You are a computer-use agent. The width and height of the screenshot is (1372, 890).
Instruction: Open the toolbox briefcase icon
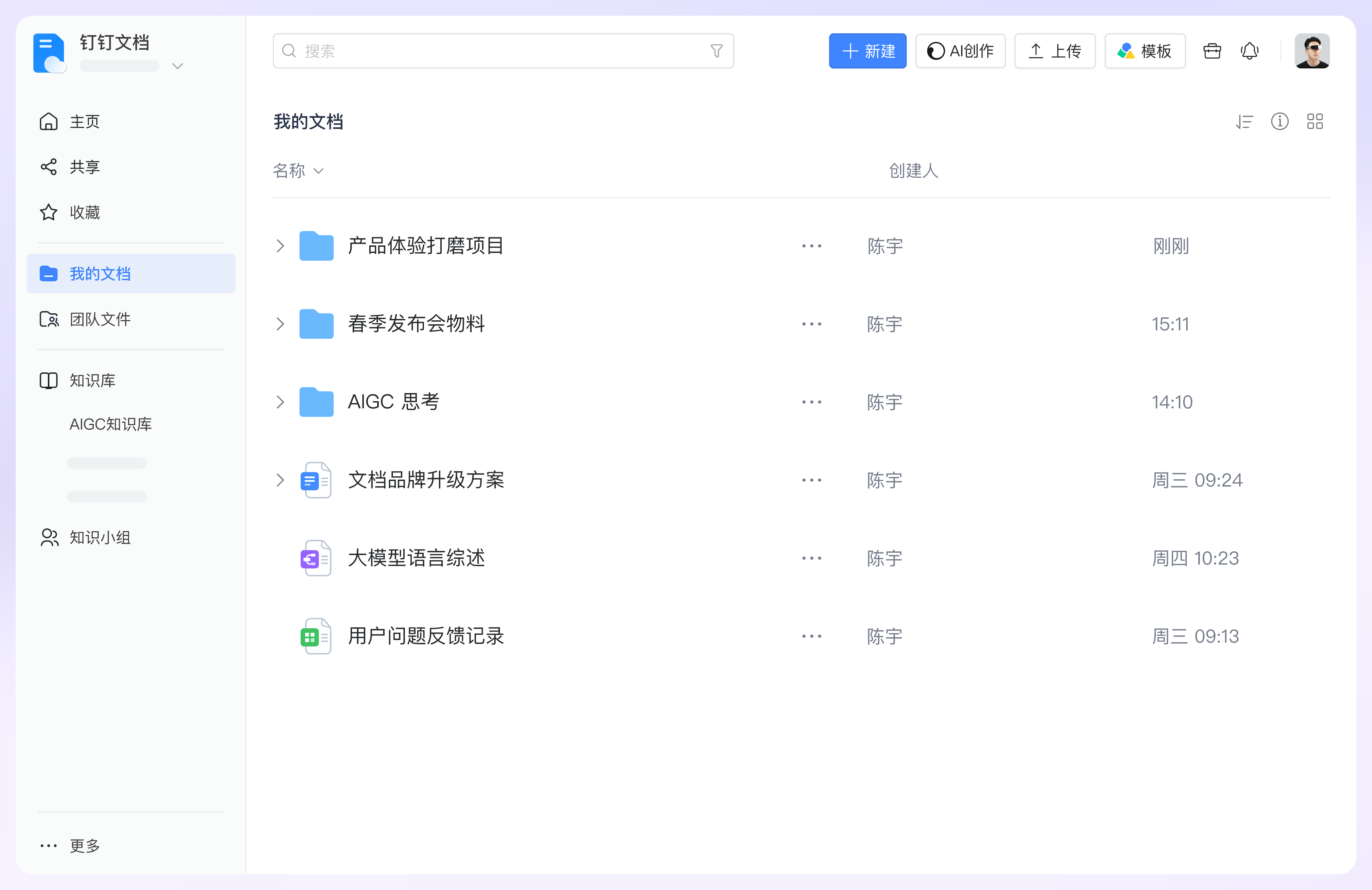(1212, 51)
